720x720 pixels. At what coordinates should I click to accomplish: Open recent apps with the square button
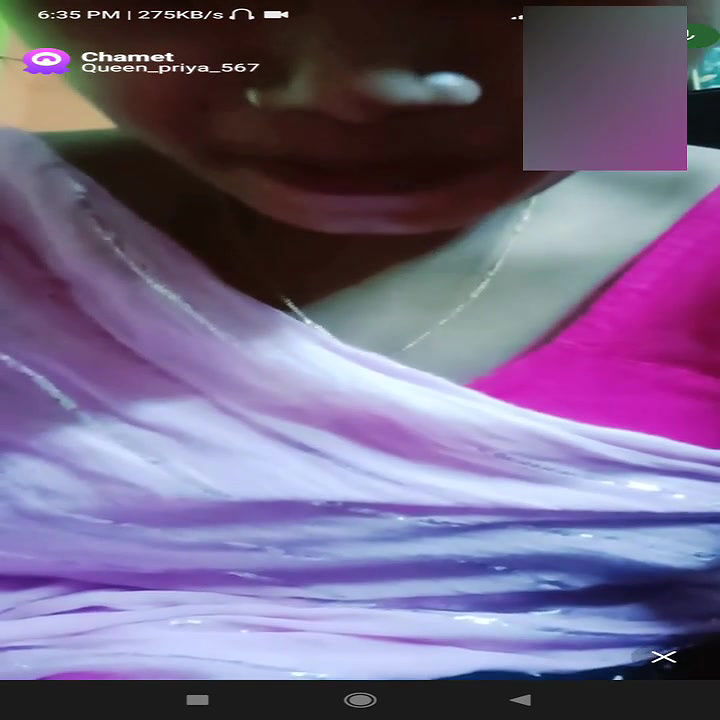[x=197, y=700]
